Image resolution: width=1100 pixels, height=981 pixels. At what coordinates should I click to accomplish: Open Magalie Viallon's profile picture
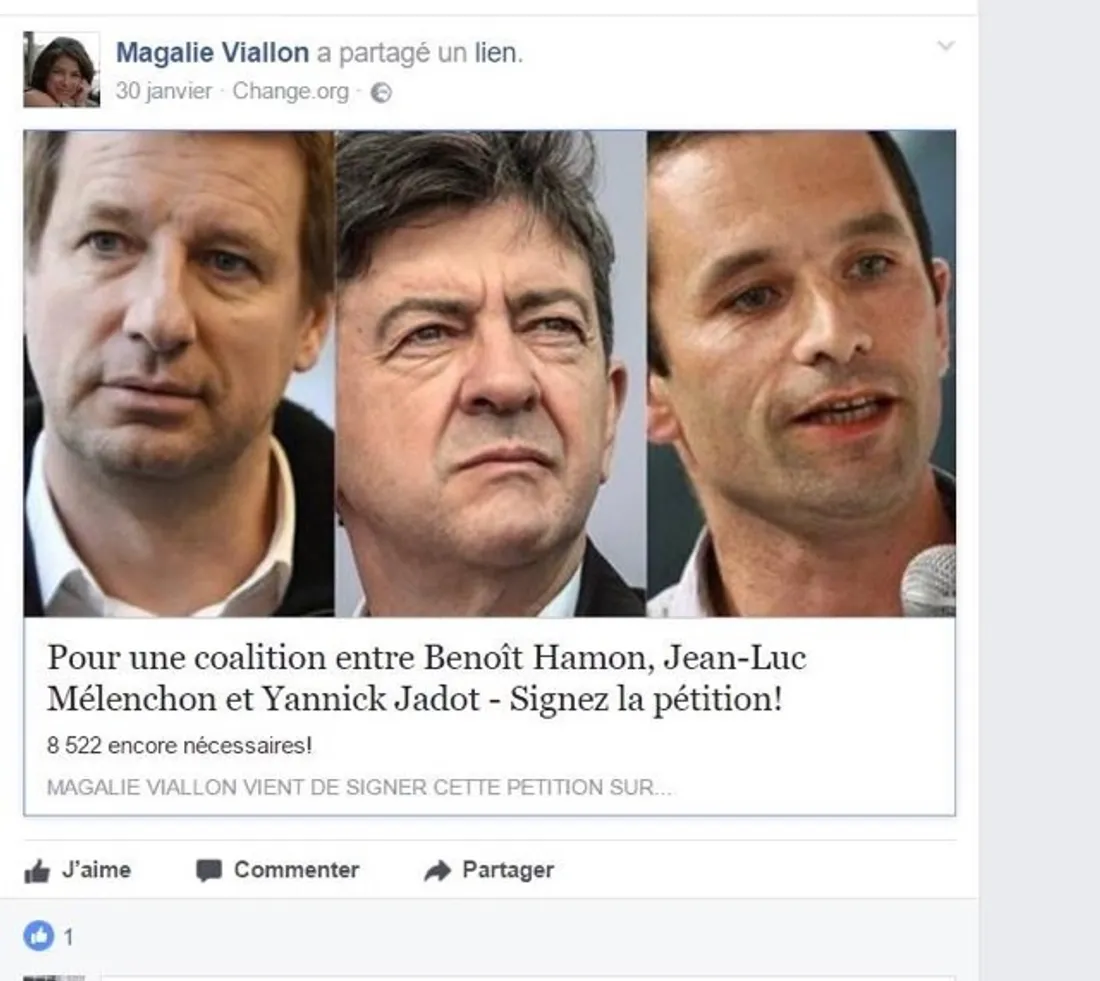(x=62, y=69)
